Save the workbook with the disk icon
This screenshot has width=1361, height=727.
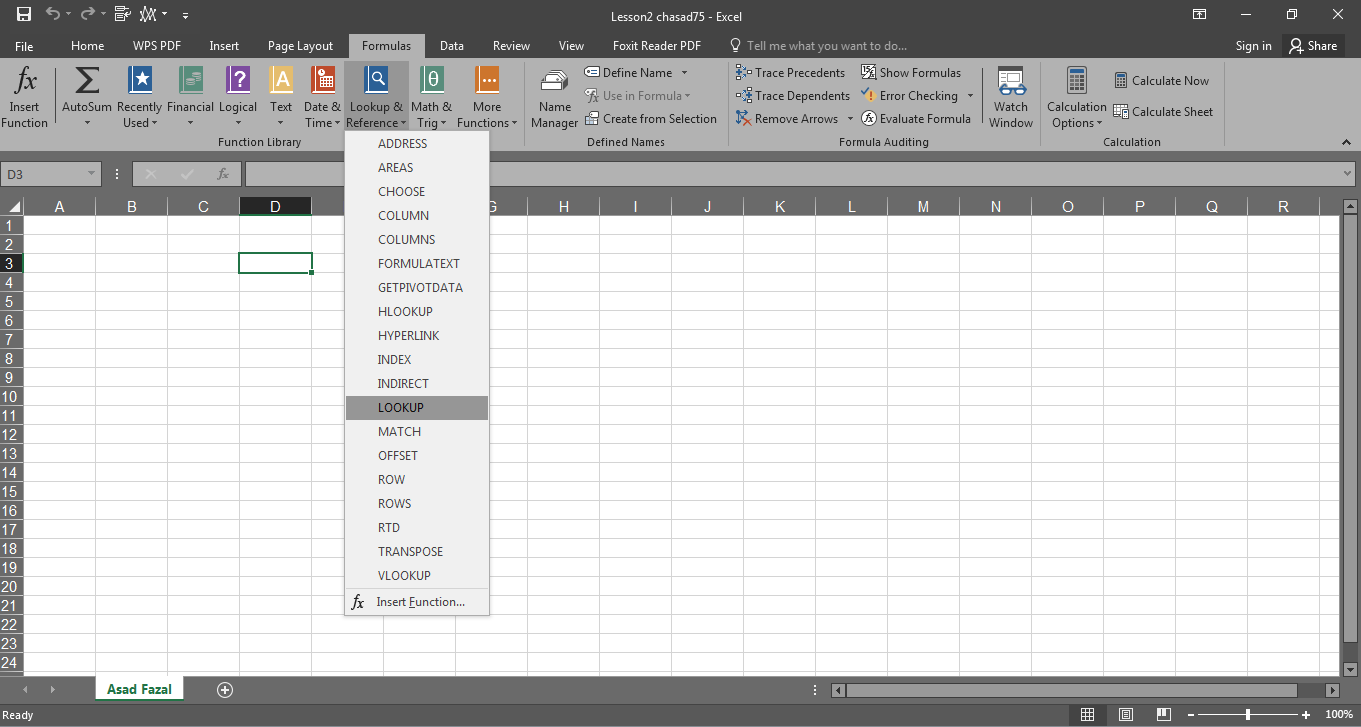point(24,15)
